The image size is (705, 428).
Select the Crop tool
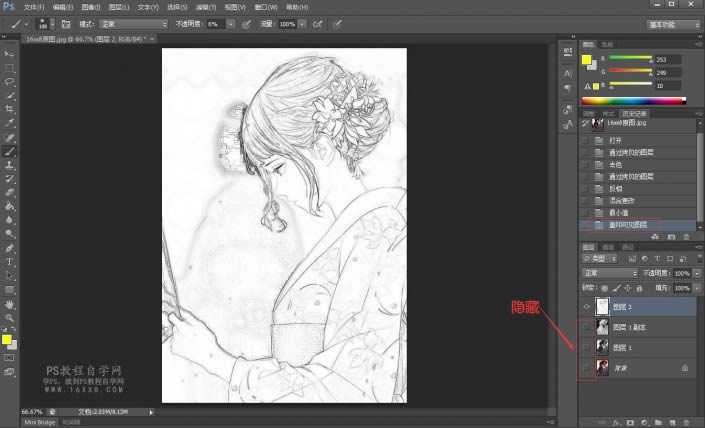tap(9, 108)
